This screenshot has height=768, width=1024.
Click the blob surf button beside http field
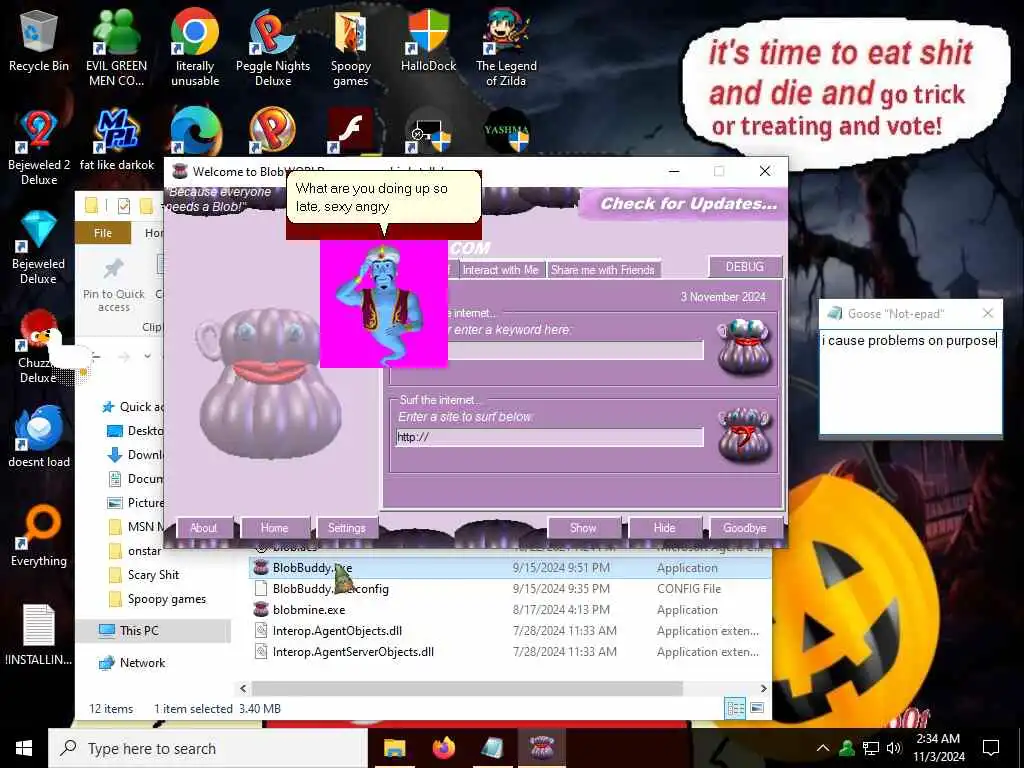(x=744, y=435)
